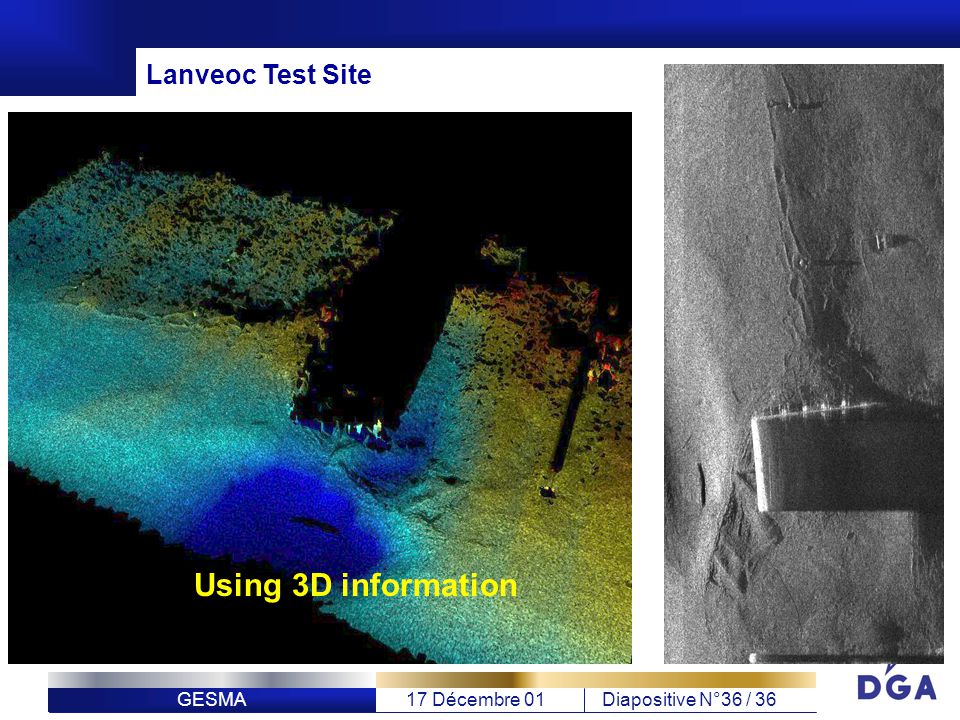Image resolution: width=960 pixels, height=720 pixels.
Task: Click the 'Diapositive N°36 / 36' slide number
Action: pyautogui.click(x=689, y=699)
